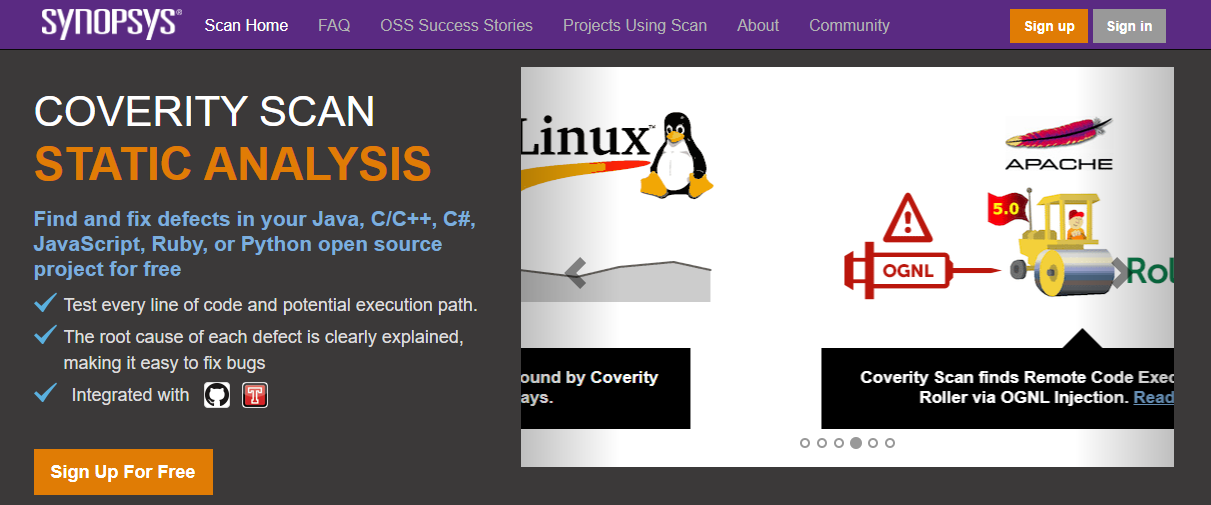The image size is (1211, 505).
Task: Open the GitHub integration icon
Action: [x=217, y=395]
